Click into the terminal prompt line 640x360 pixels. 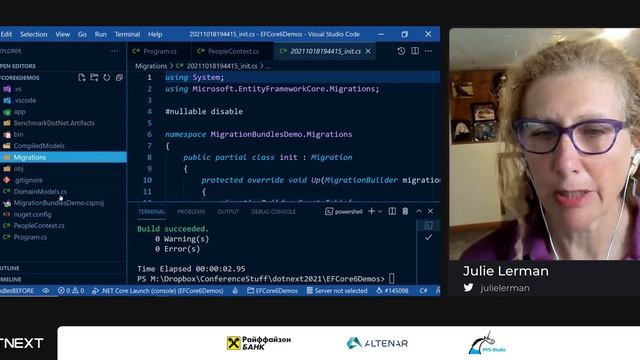[266, 279]
